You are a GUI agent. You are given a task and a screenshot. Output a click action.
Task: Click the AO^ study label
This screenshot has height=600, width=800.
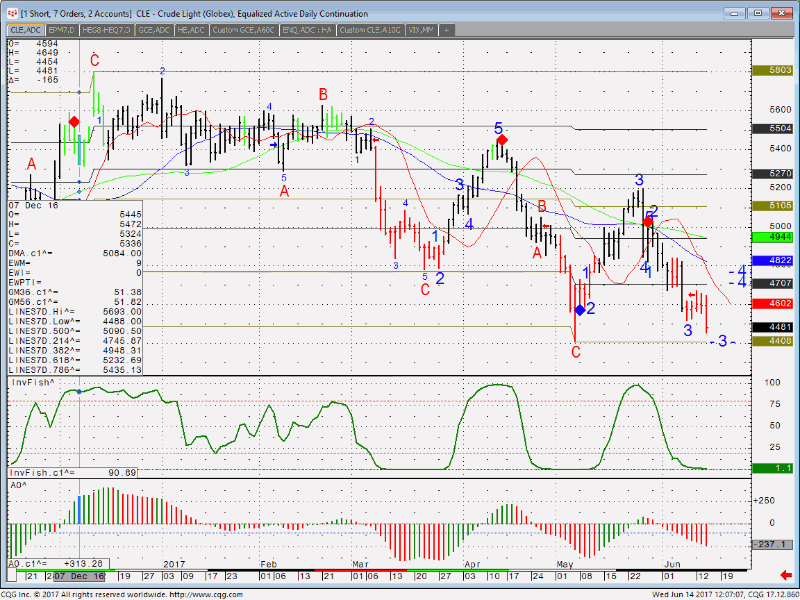pyautogui.click(x=19, y=485)
